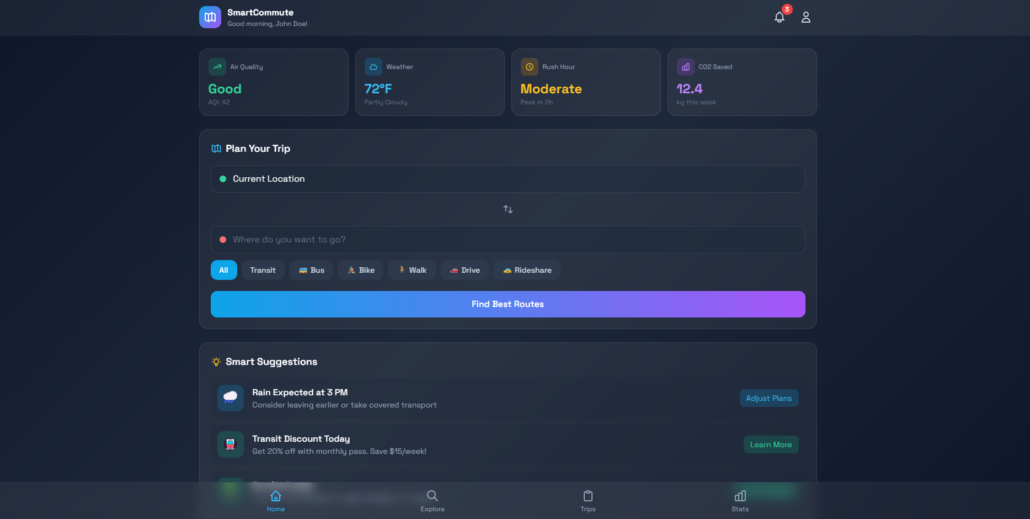This screenshot has width=1030, height=519.
Task: Open the Stats tab
Action: point(740,501)
